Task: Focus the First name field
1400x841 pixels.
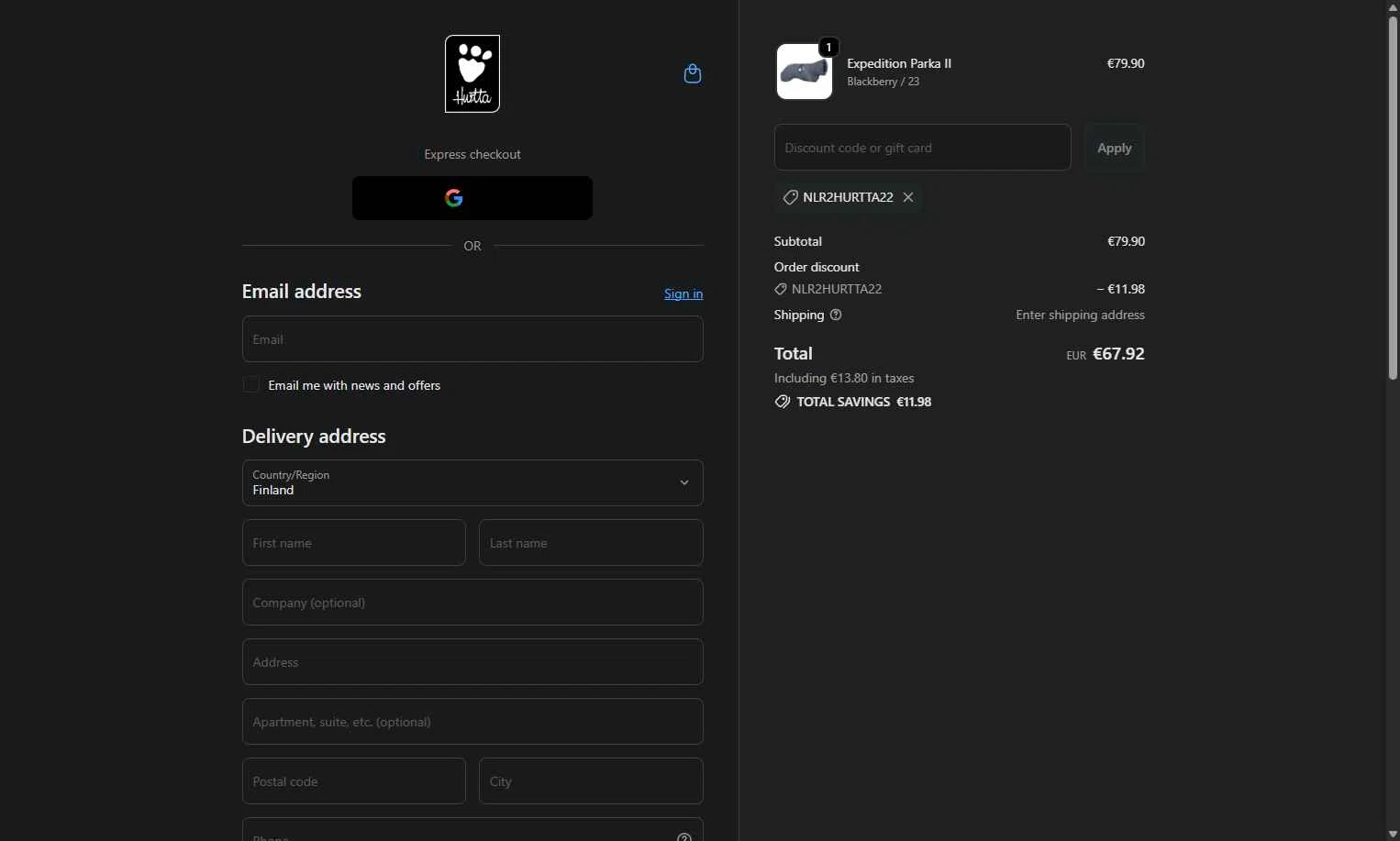Action: coord(354,543)
